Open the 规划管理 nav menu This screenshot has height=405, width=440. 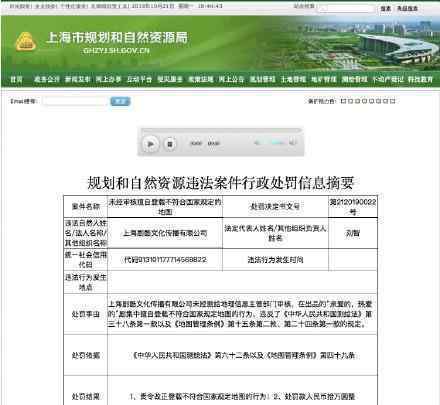point(263,79)
